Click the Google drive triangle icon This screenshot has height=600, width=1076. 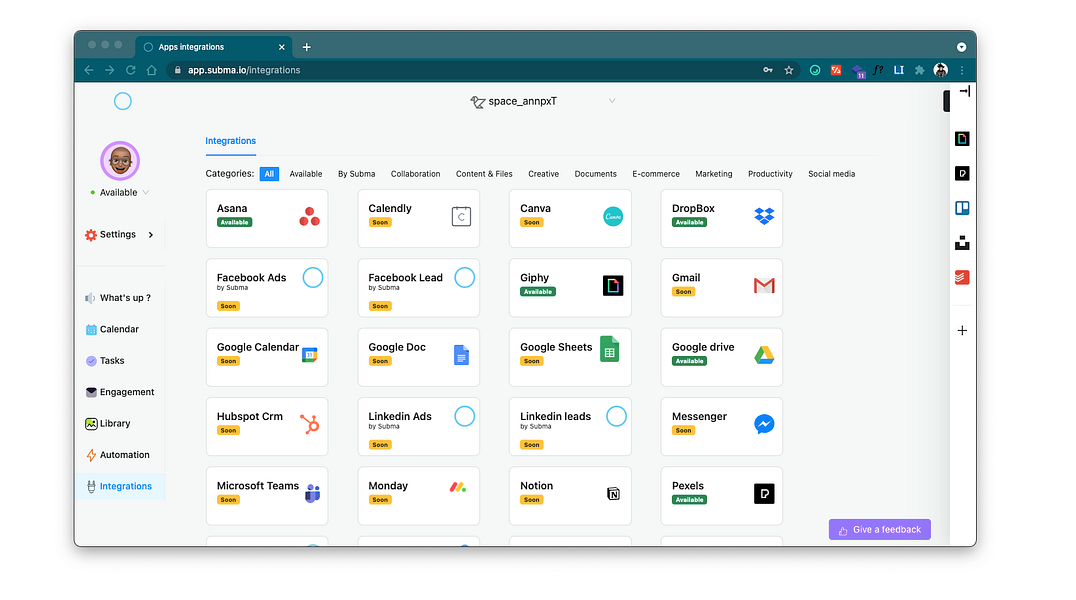(x=764, y=355)
